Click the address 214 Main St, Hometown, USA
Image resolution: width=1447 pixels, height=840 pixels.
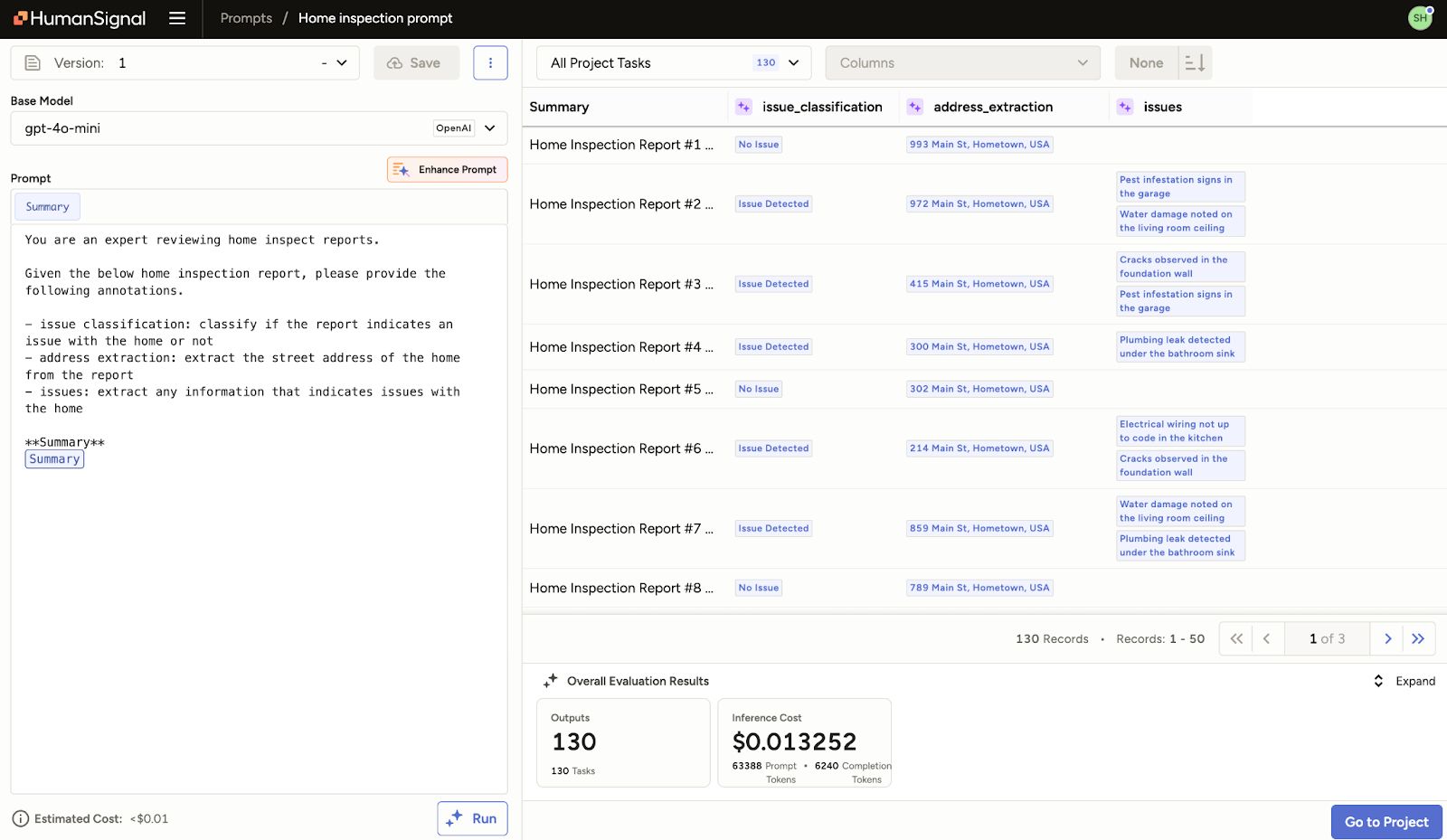click(979, 448)
